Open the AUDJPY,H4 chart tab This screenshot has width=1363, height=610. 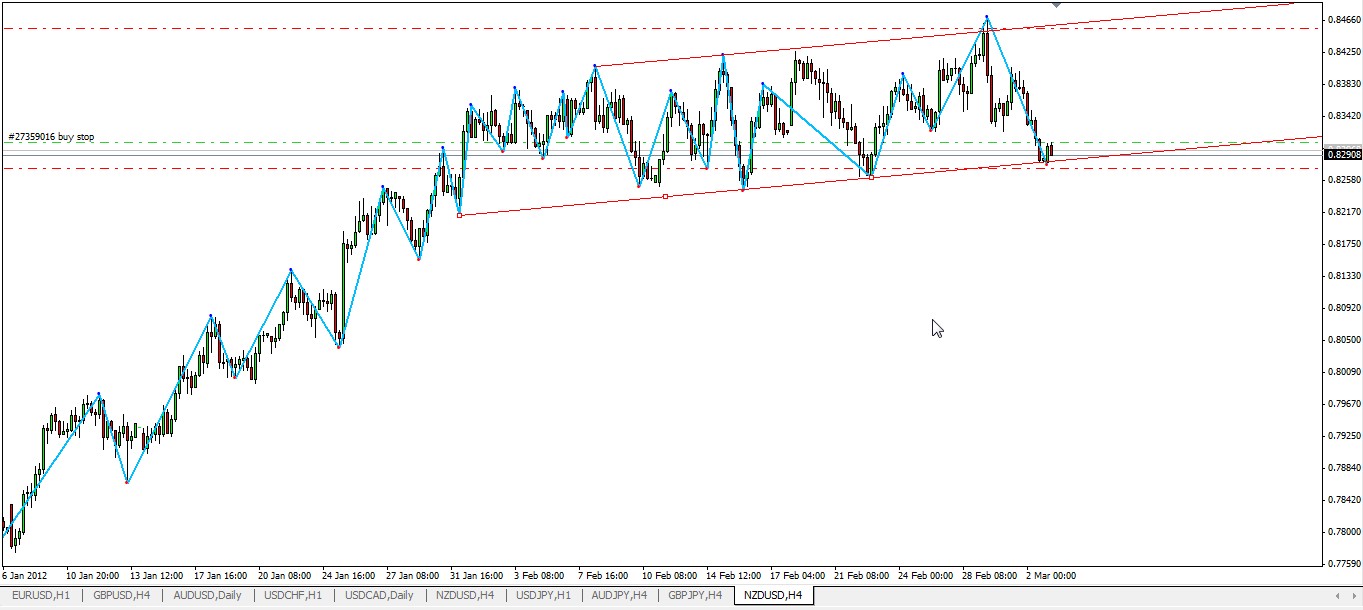click(619, 596)
